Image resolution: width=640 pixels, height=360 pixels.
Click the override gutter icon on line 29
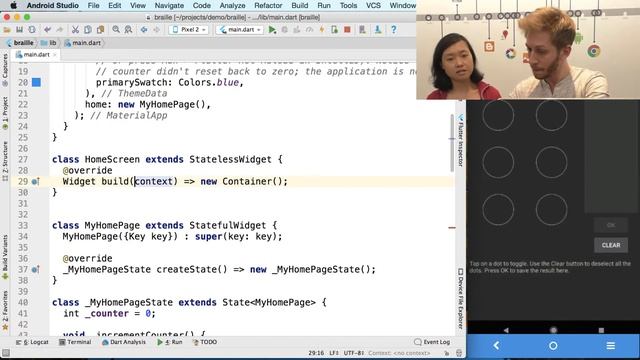coord(36,182)
